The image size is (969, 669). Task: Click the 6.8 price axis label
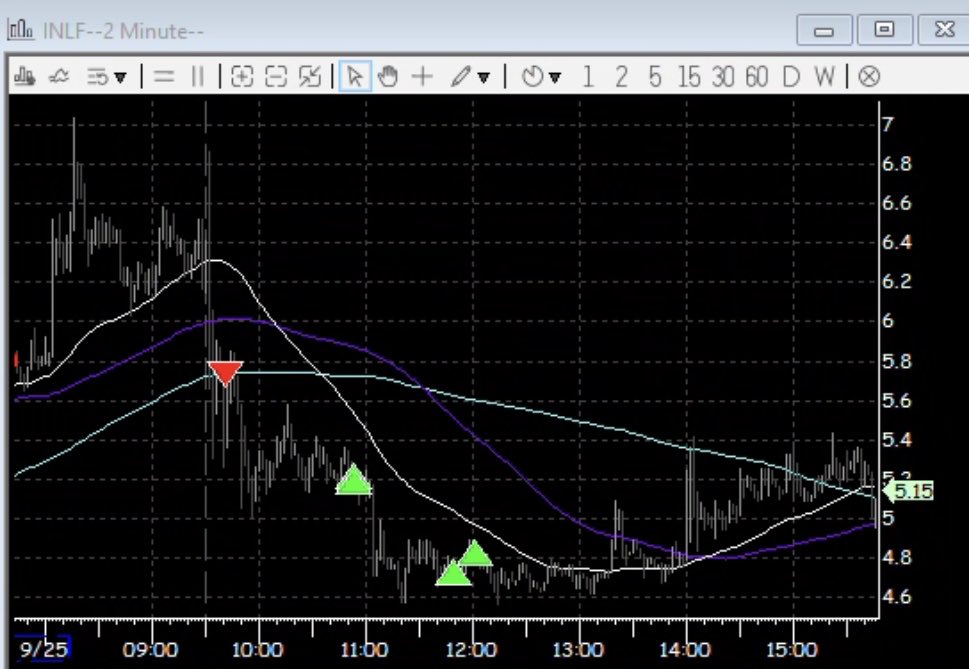tap(897, 164)
